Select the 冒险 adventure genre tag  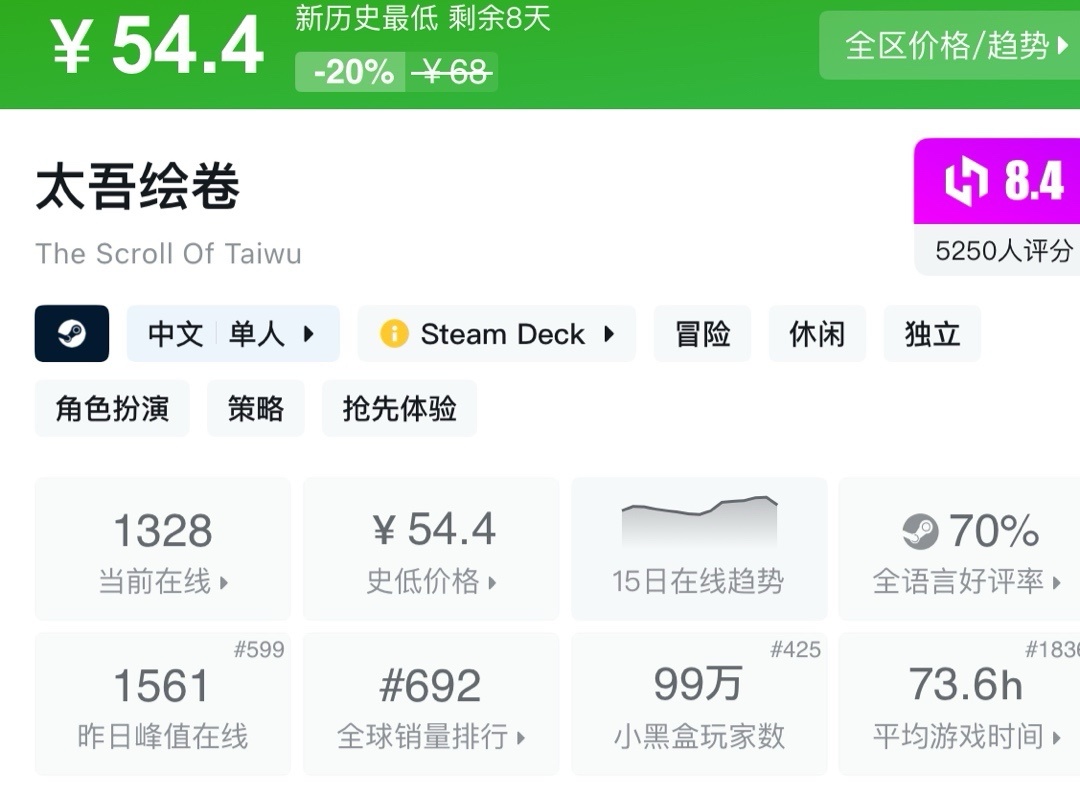pos(702,334)
